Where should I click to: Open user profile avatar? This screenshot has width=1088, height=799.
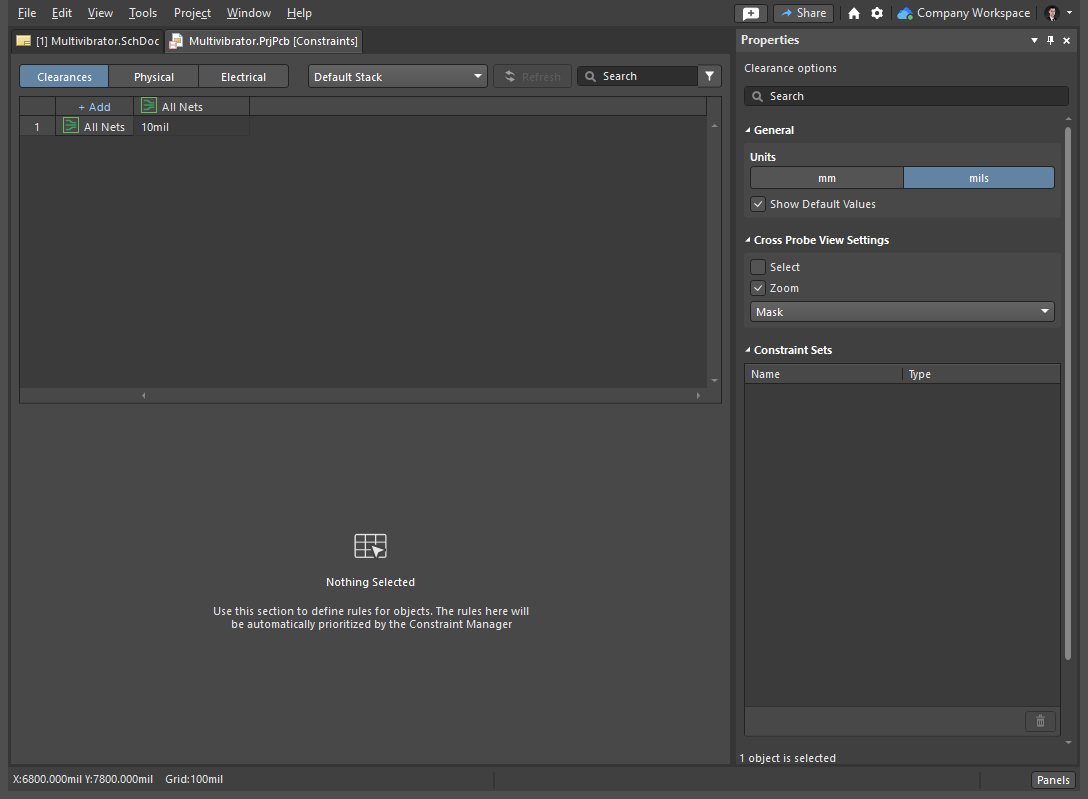(1052, 13)
